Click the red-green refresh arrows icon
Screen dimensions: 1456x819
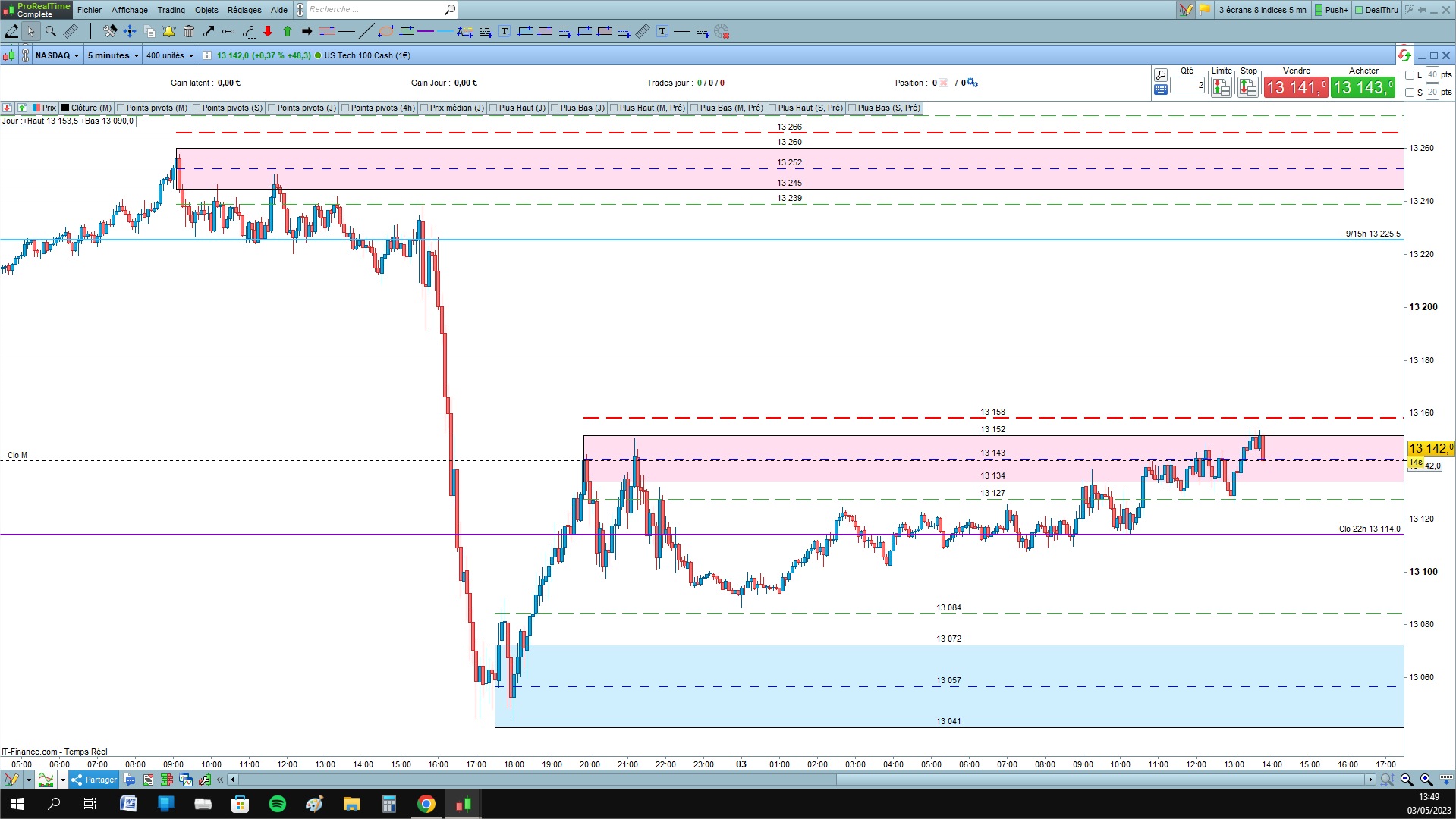click(1404, 55)
